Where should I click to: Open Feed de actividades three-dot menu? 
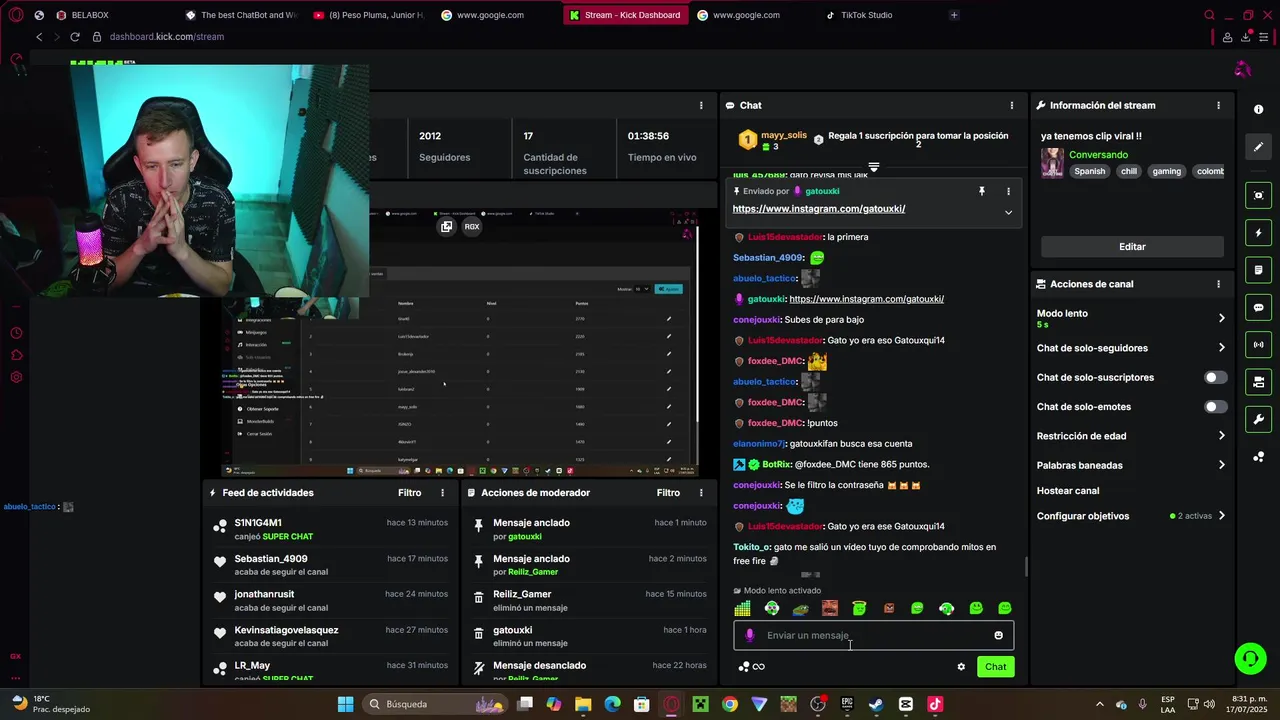point(442,493)
